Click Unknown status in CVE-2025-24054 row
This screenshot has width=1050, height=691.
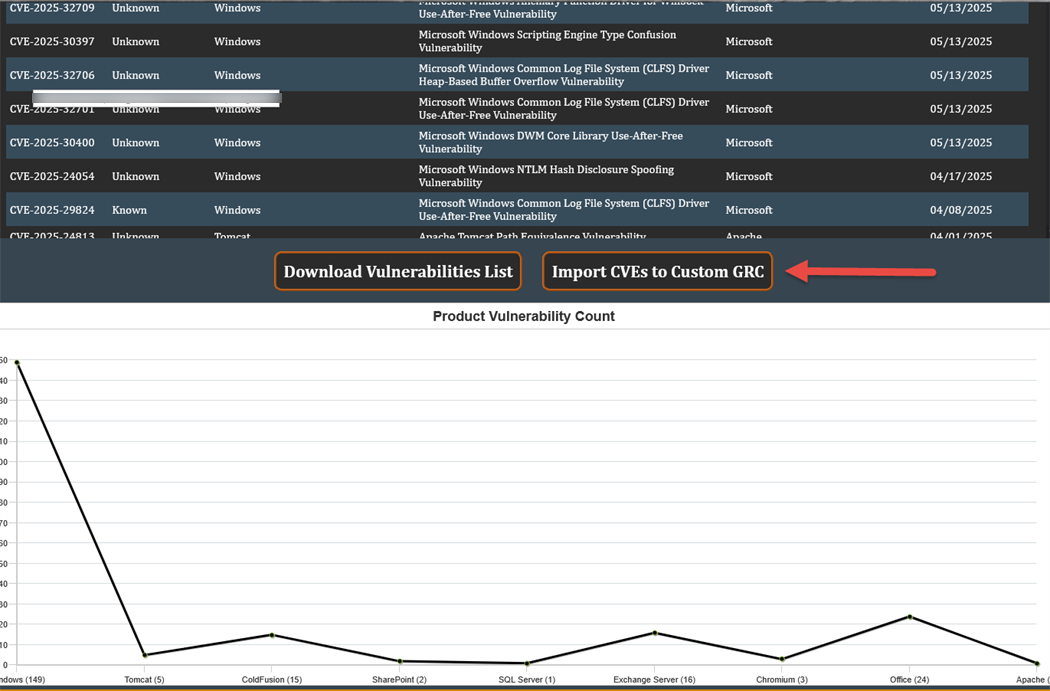tap(135, 176)
